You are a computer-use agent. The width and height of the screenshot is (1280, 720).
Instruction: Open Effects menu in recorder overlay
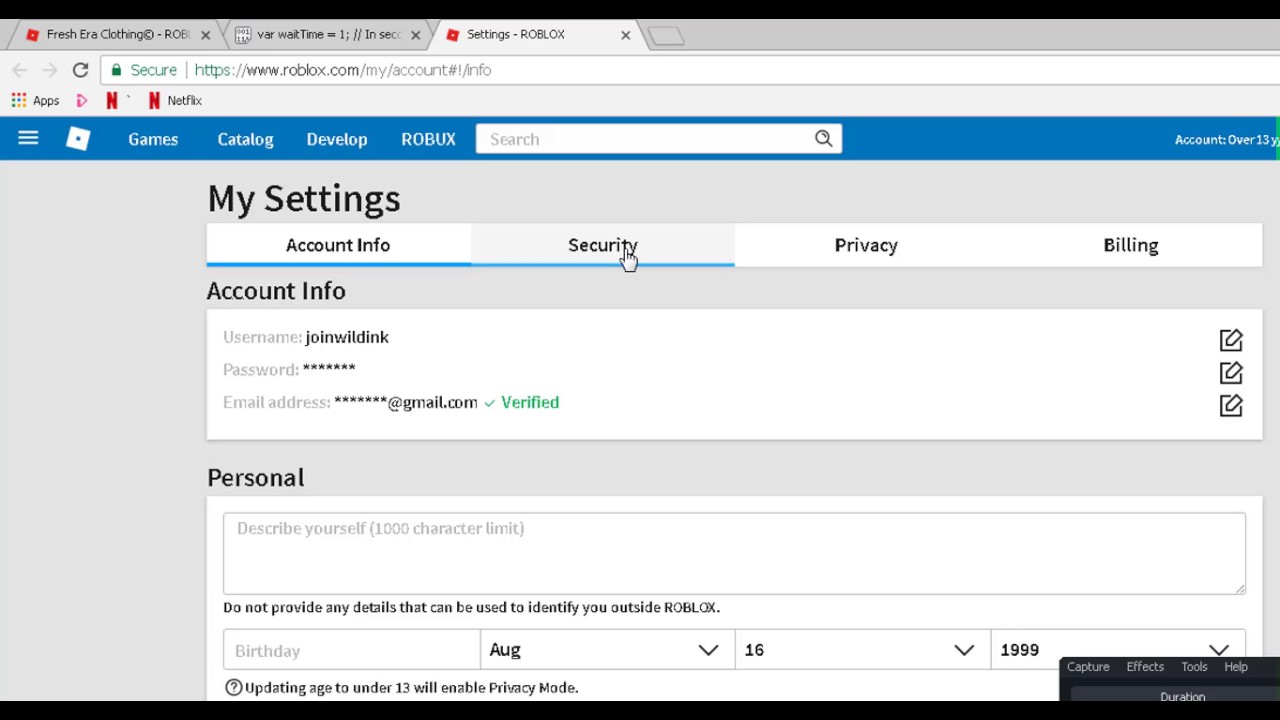coord(1145,667)
